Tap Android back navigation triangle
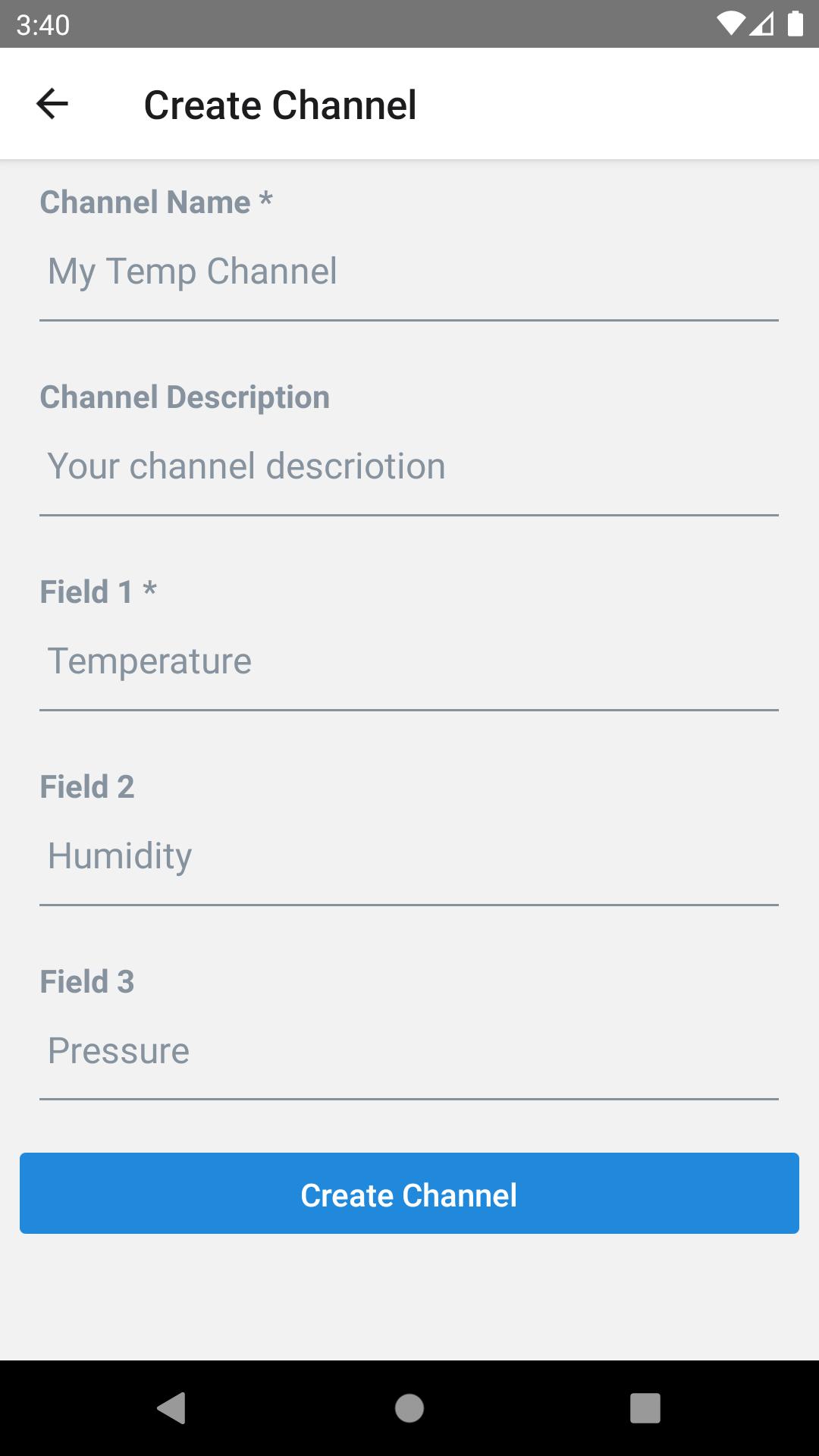Screen dimensions: 819x1456 click(172, 1408)
